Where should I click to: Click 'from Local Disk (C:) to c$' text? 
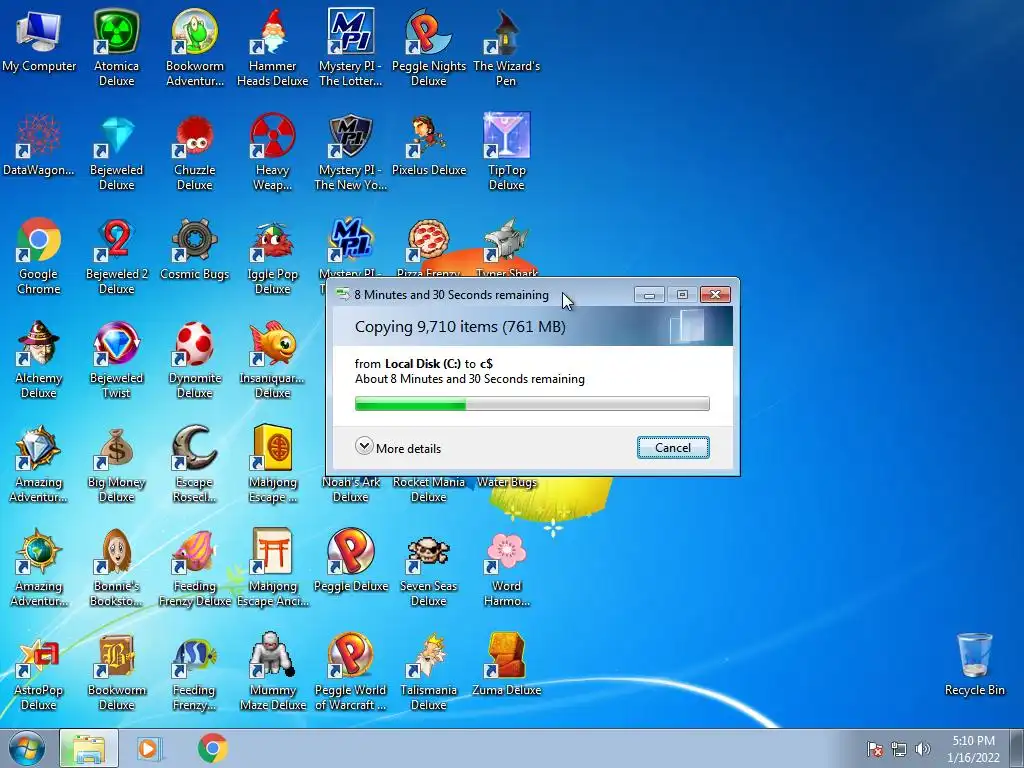pyautogui.click(x=423, y=364)
